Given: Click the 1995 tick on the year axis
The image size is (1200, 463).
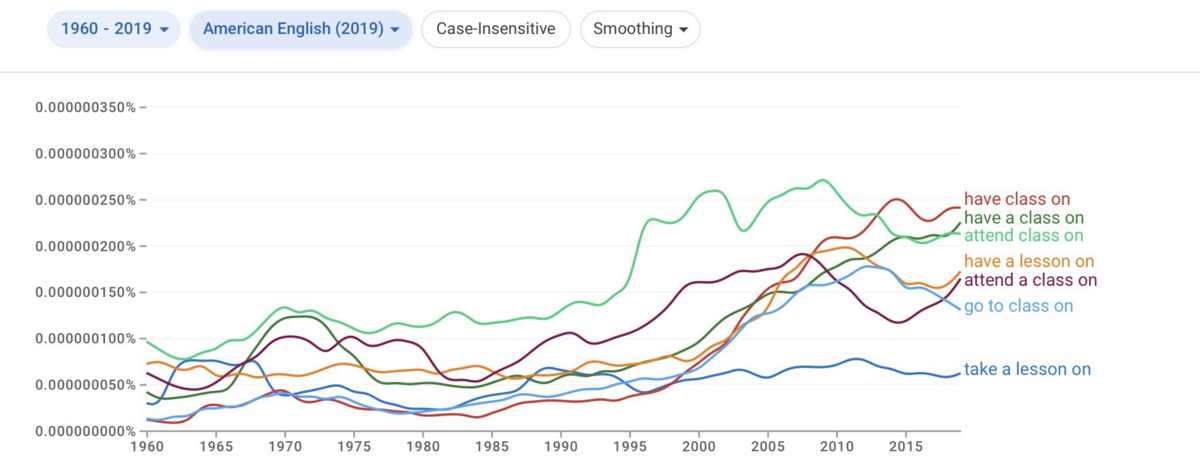Looking at the screenshot, I should (630, 446).
